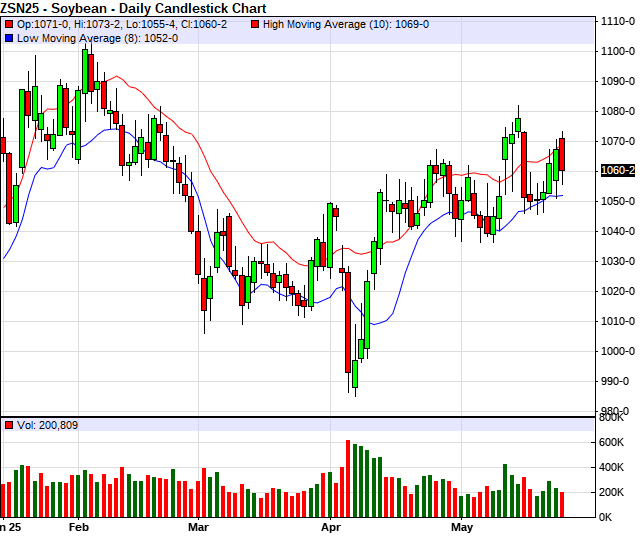The image size is (640, 536).
Task: Click the May label on date axis
Action: click(461, 526)
